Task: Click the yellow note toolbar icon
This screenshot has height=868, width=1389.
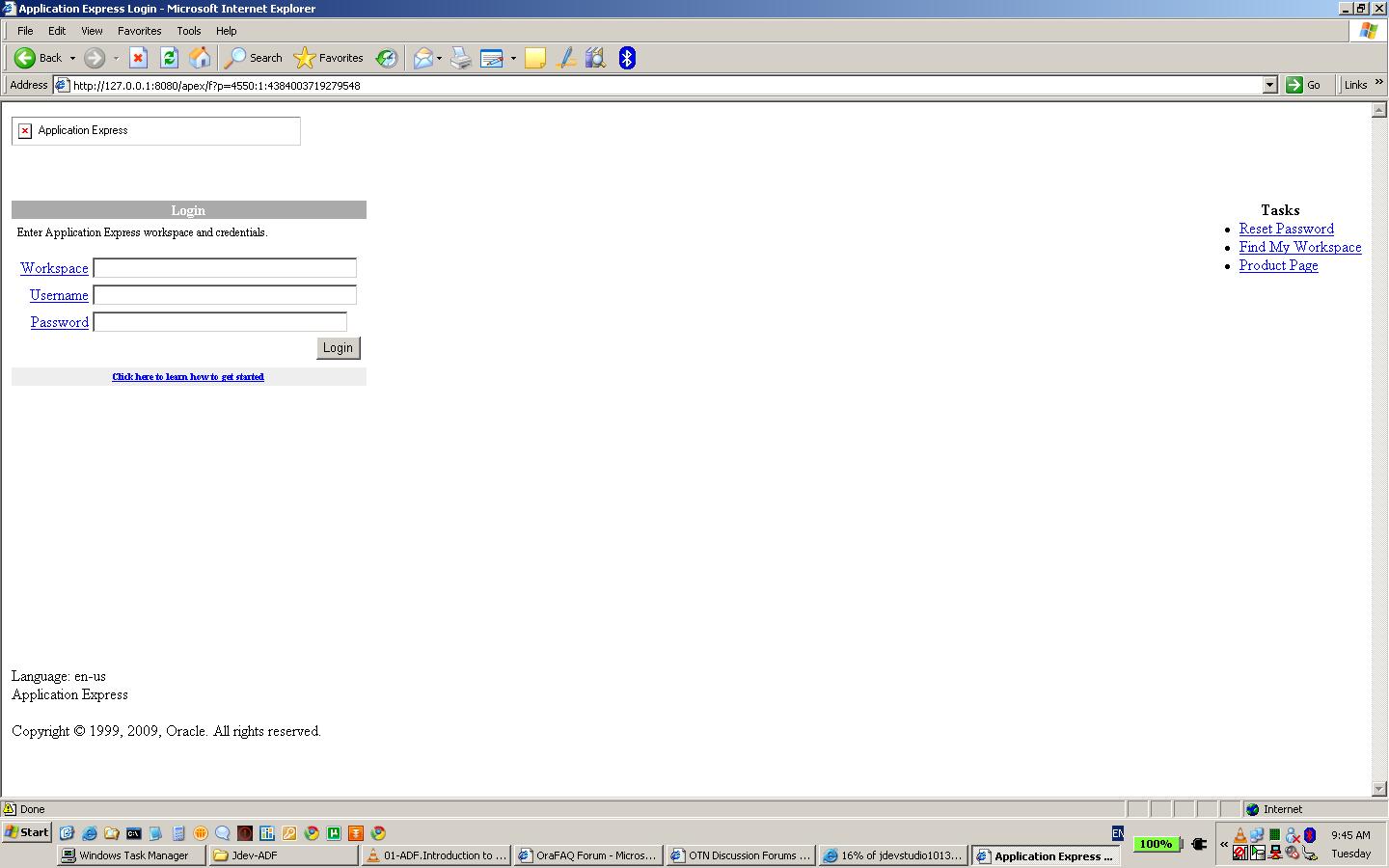Action: 535,58
